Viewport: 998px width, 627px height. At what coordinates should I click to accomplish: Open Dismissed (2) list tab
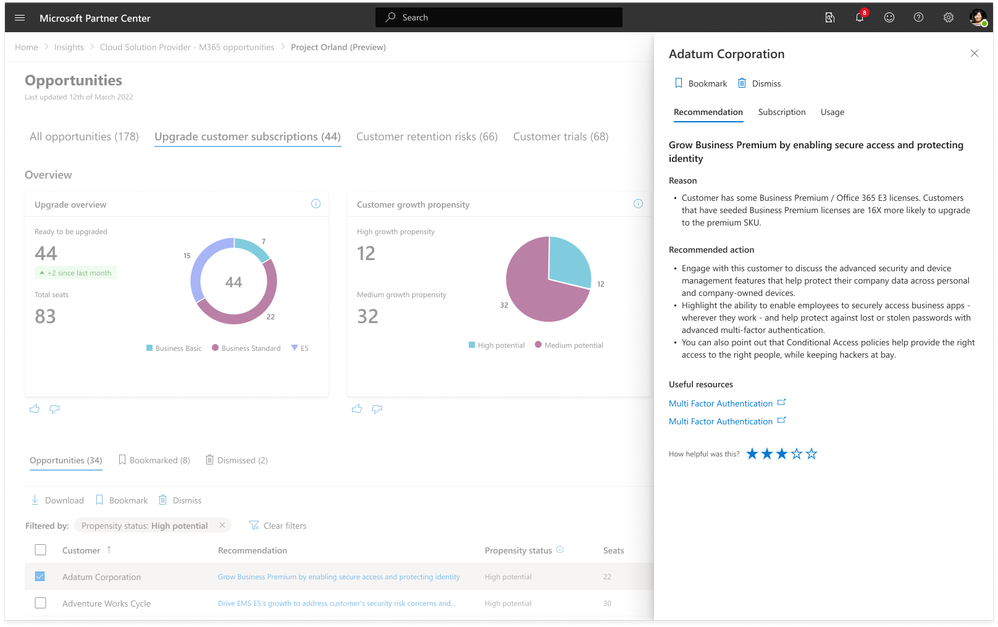(237, 460)
